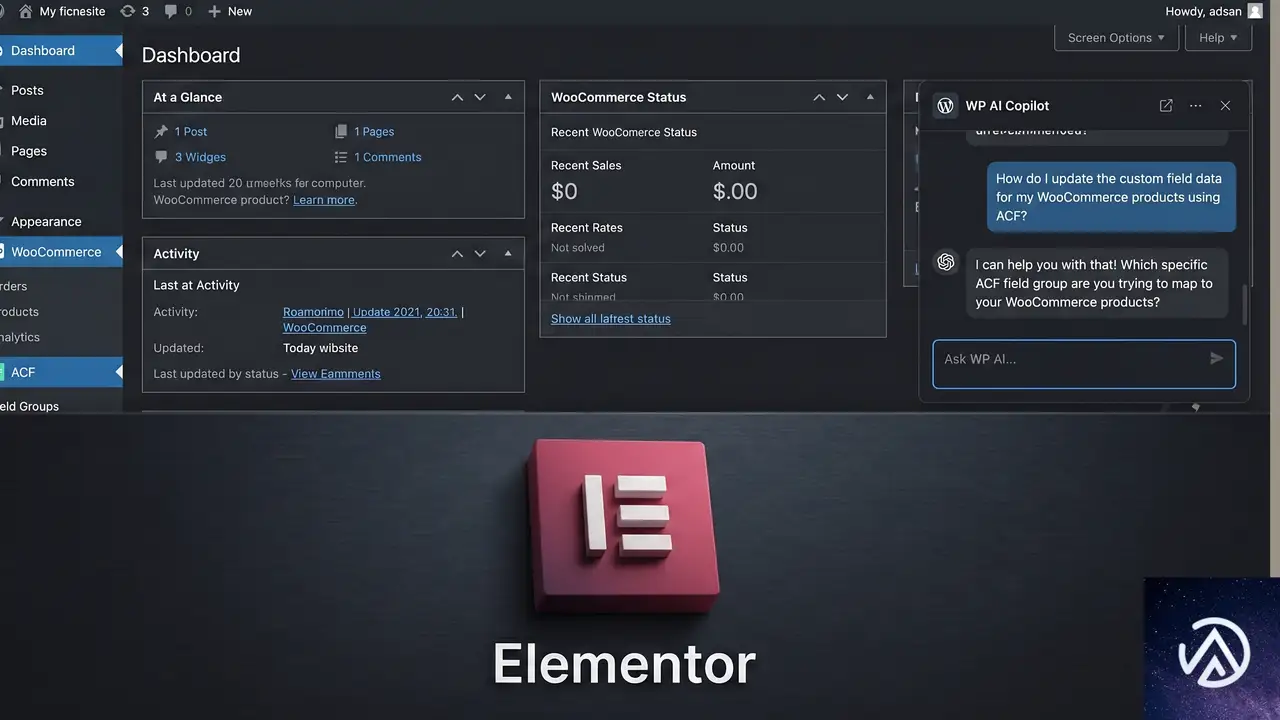Click the logo thumbnail in the bottom-right corner
The width and height of the screenshot is (1280, 720).
(x=1212, y=648)
